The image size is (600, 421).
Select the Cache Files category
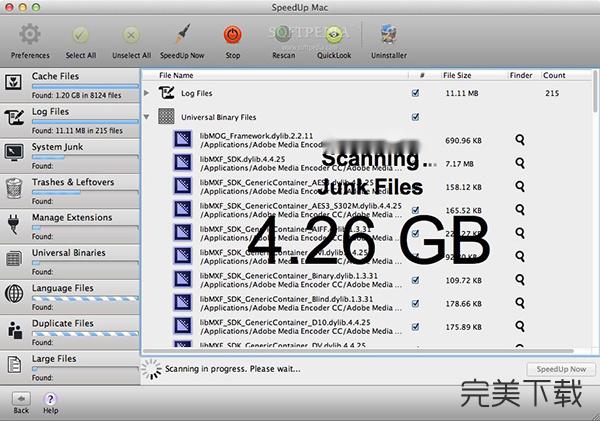pos(70,85)
